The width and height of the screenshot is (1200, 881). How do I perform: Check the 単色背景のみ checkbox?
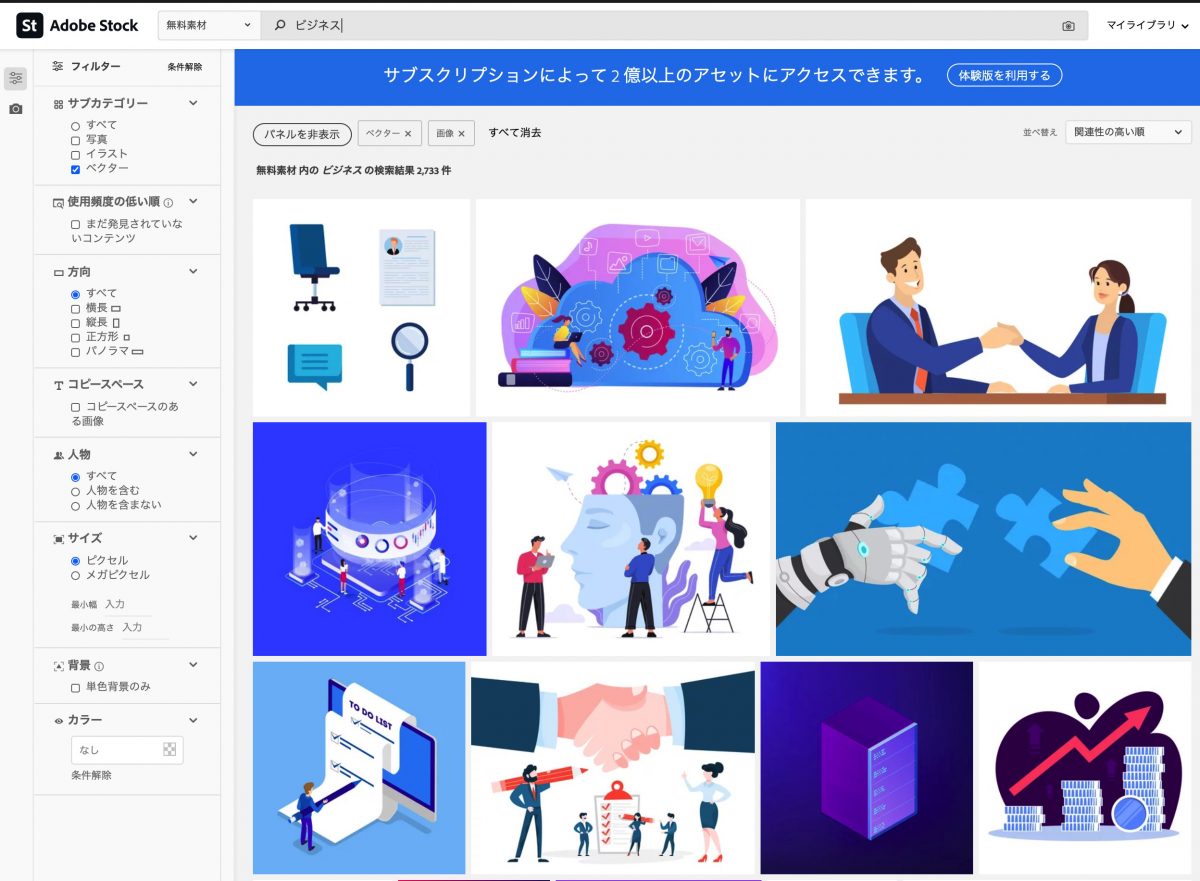click(x=75, y=688)
